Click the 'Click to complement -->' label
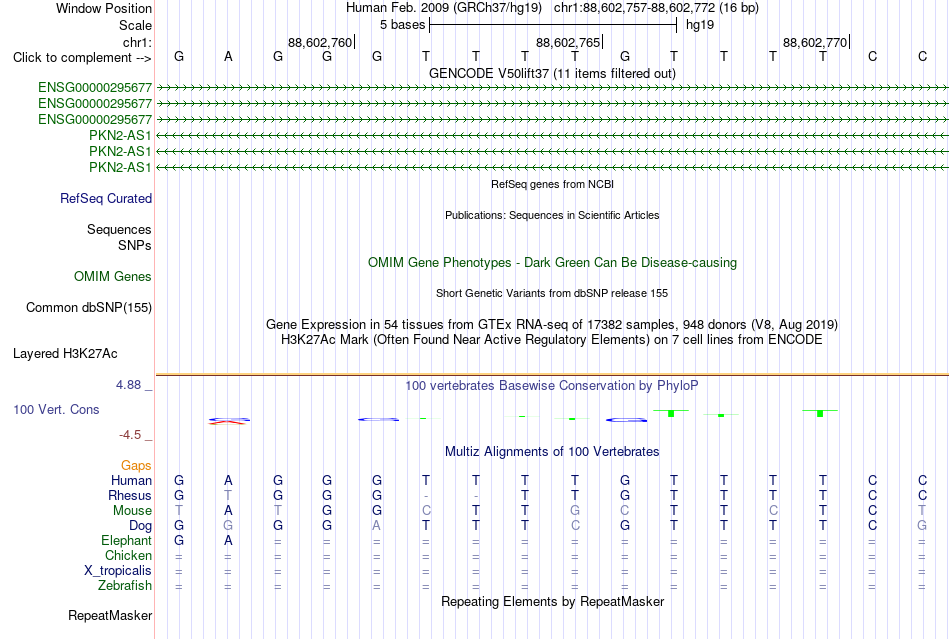The height and width of the screenshot is (639, 950). click(x=82, y=58)
